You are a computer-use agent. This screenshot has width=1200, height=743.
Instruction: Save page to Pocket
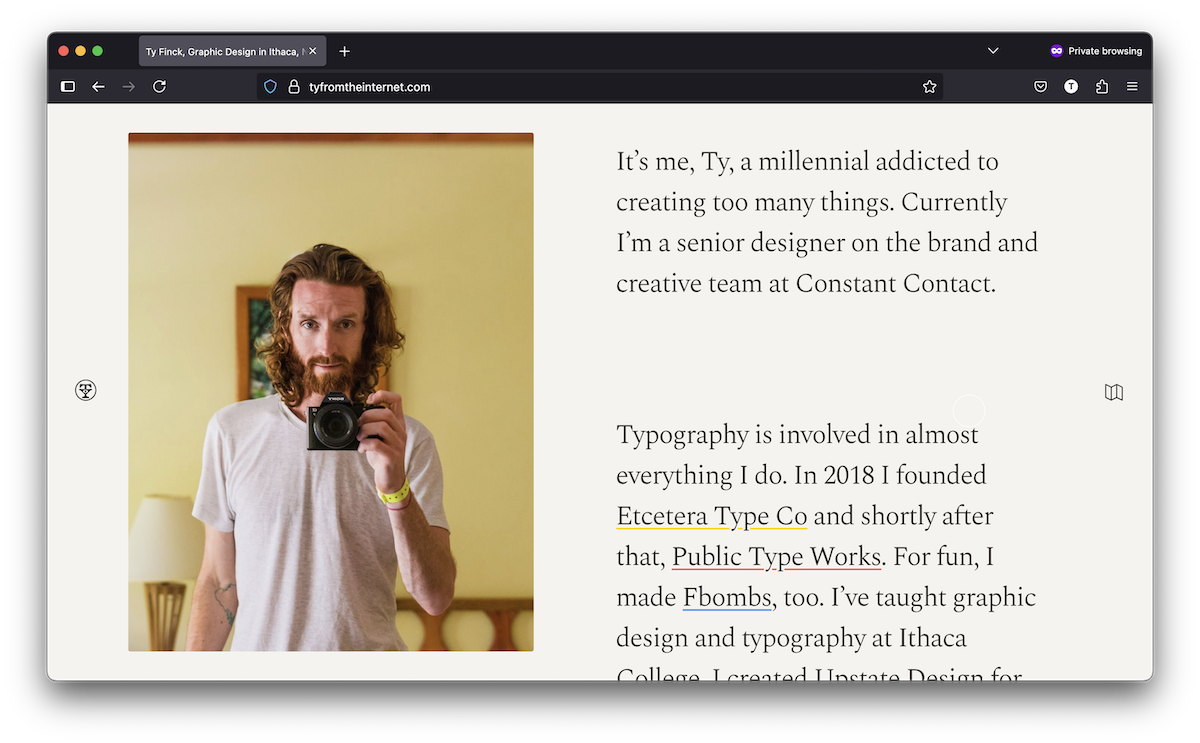[1040, 87]
